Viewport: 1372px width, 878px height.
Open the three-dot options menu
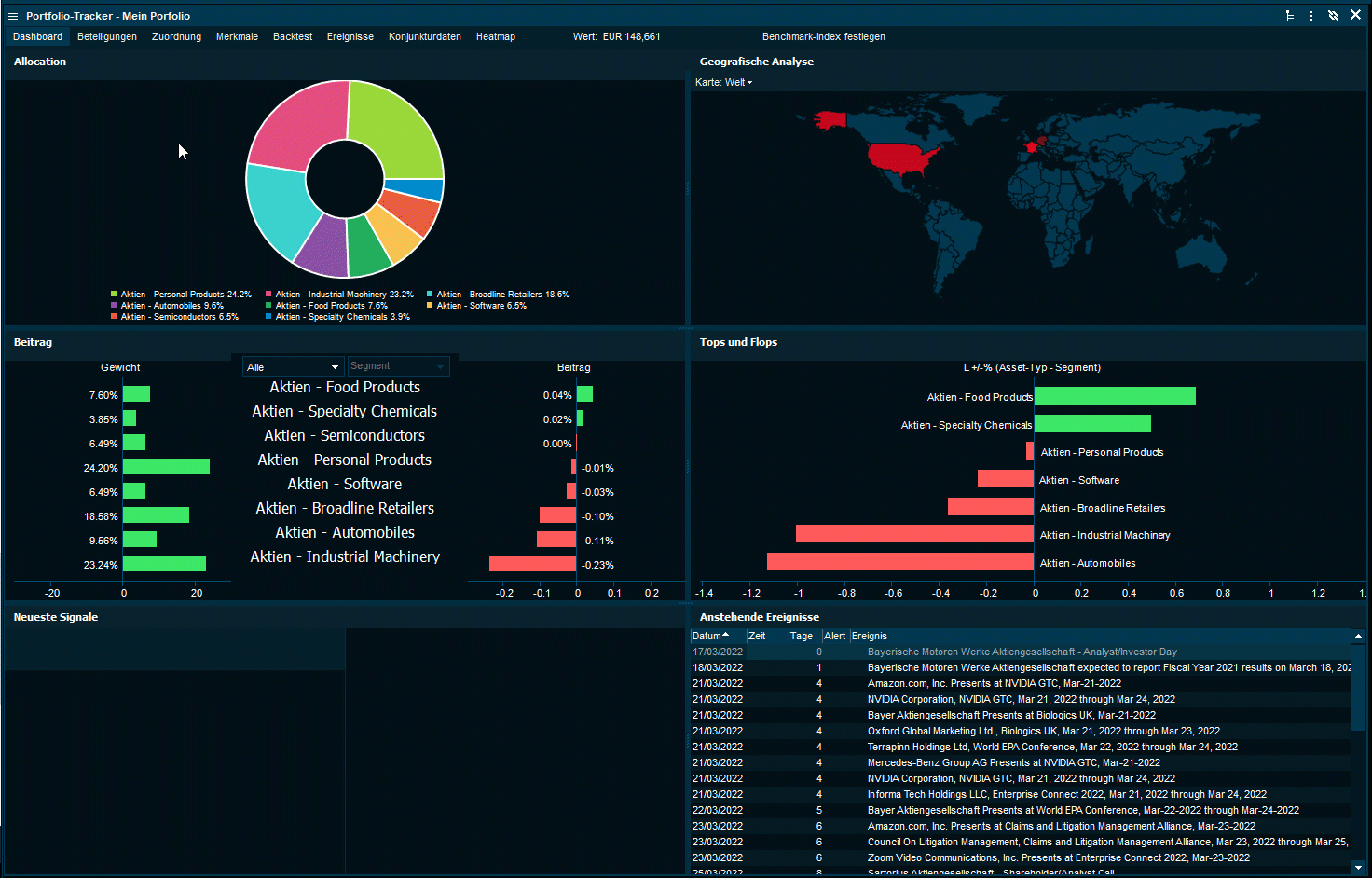click(1311, 16)
